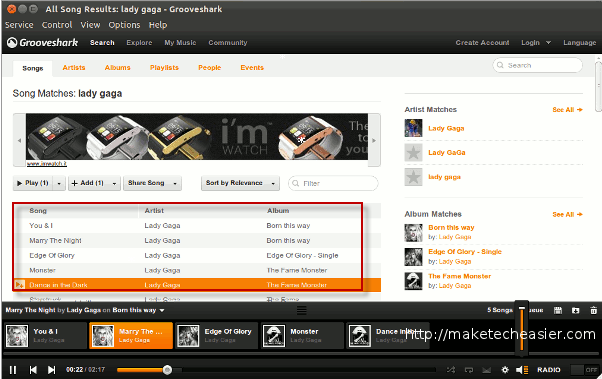Select You & I in the queue
This screenshot has width=602, height=379.
45,335
